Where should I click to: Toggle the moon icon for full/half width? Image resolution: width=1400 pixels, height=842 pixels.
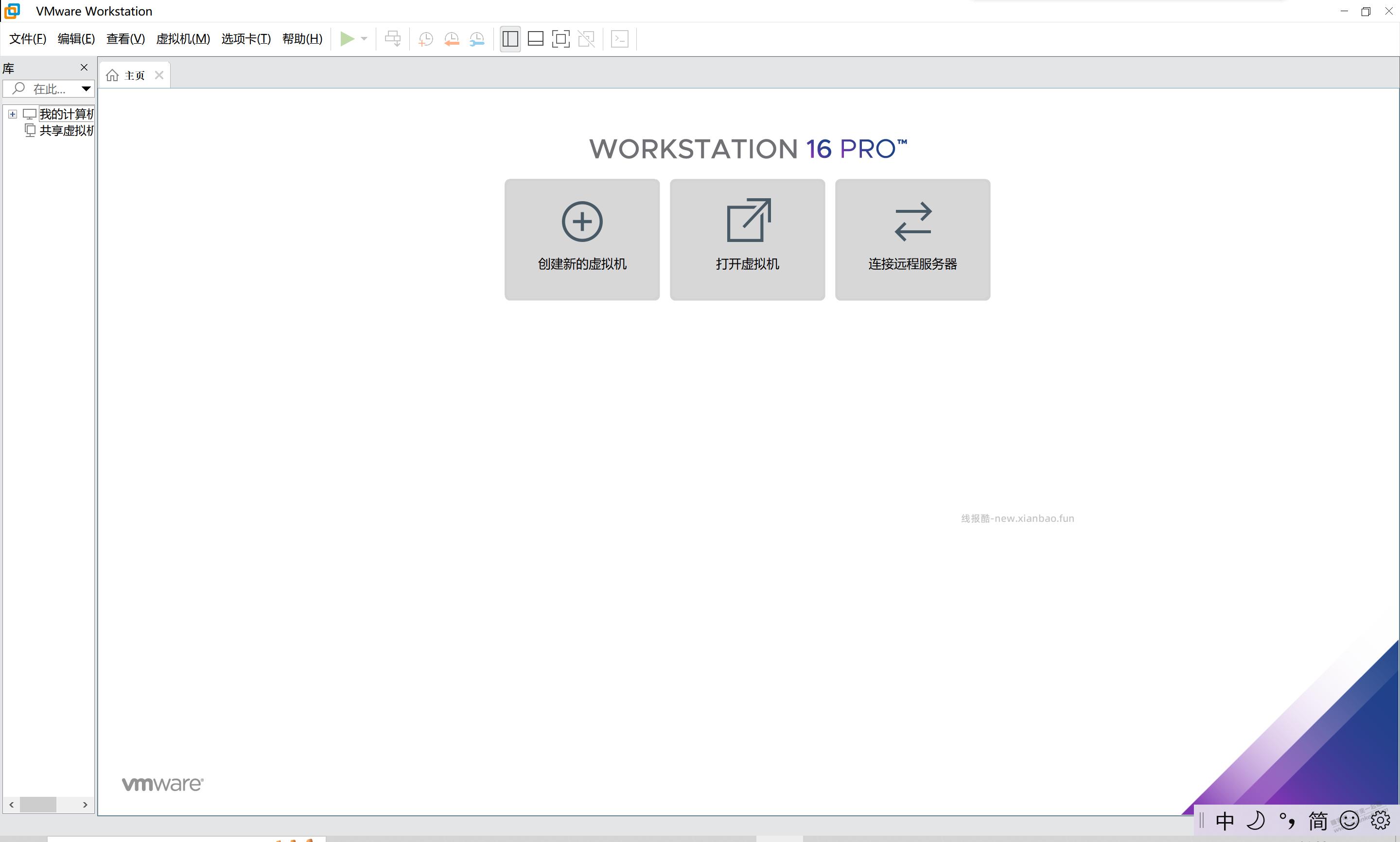click(1257, 821)
